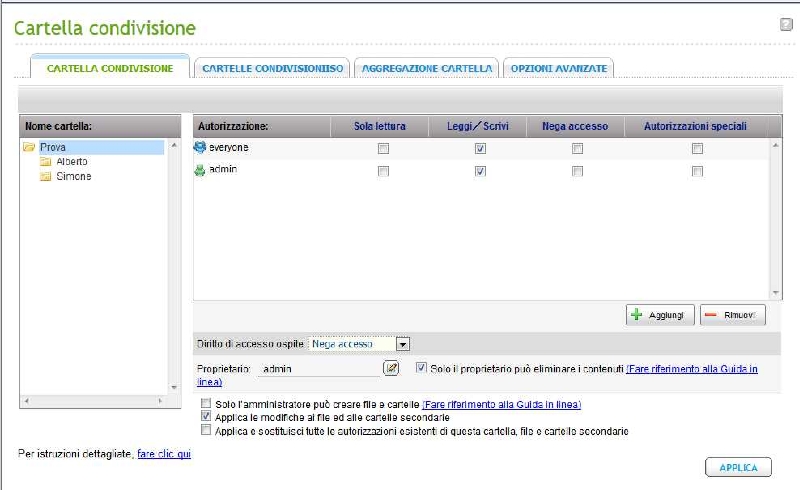Select the Simone folder icon
The height and width of the screenshot is (490, 800).
pyautogui.click(x=45, y=176)
